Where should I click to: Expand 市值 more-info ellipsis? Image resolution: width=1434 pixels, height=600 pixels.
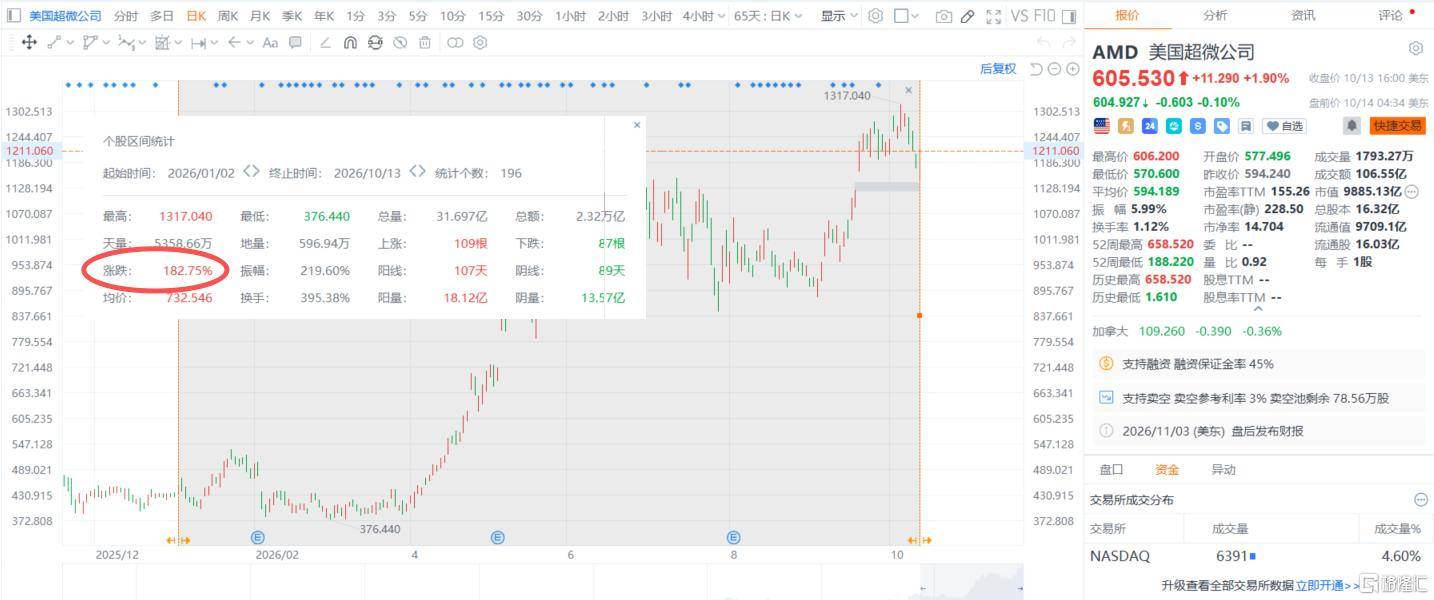pyautogui.click(x=1412, y=191)
